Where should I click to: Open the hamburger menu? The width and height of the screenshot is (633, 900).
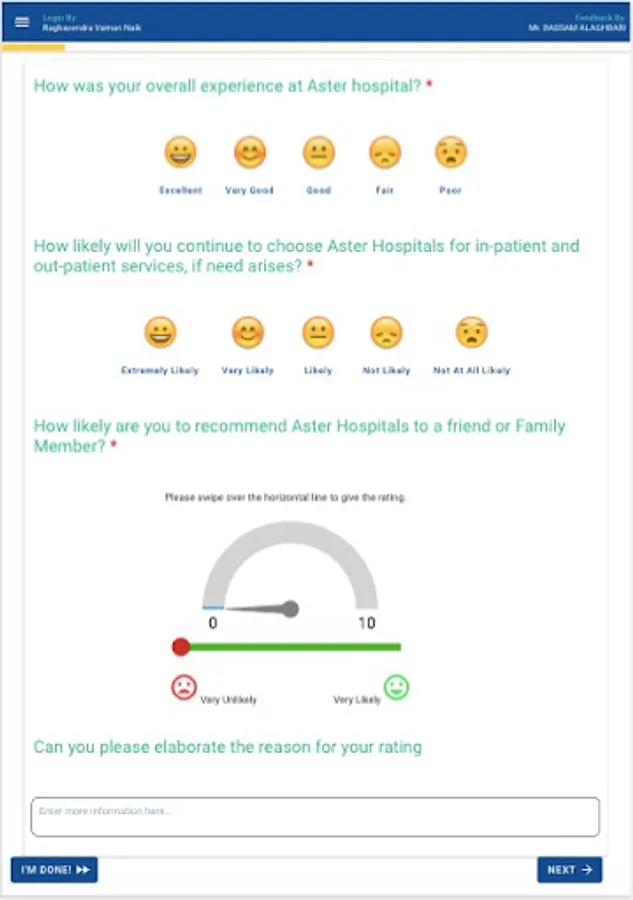tap(22, 22)
